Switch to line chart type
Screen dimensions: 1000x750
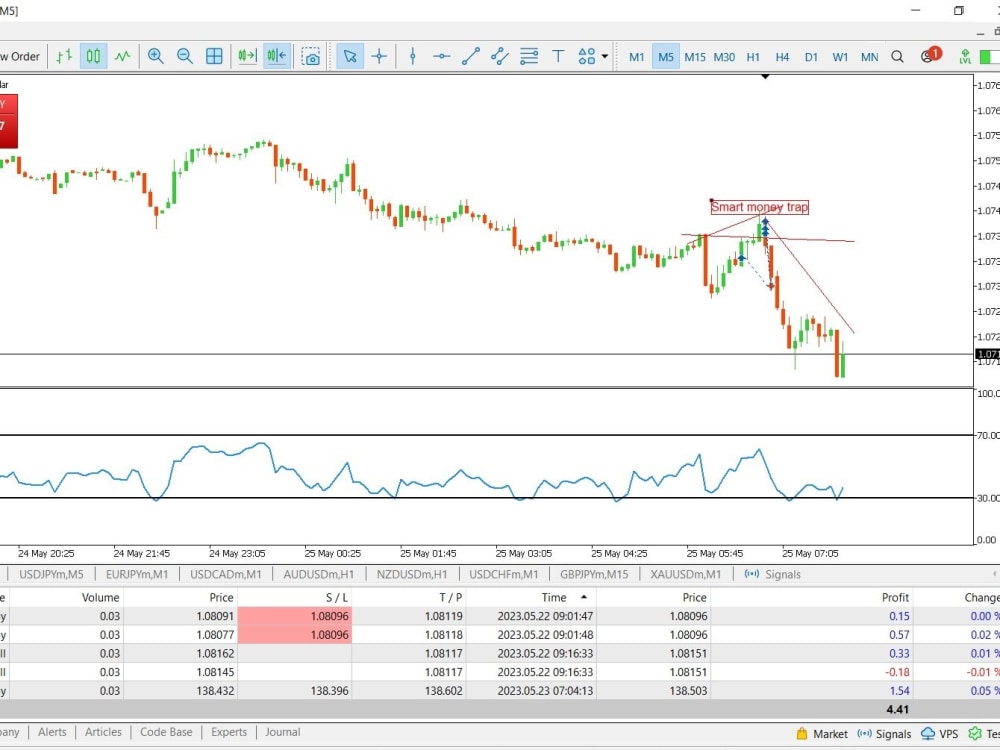point(122,56)
